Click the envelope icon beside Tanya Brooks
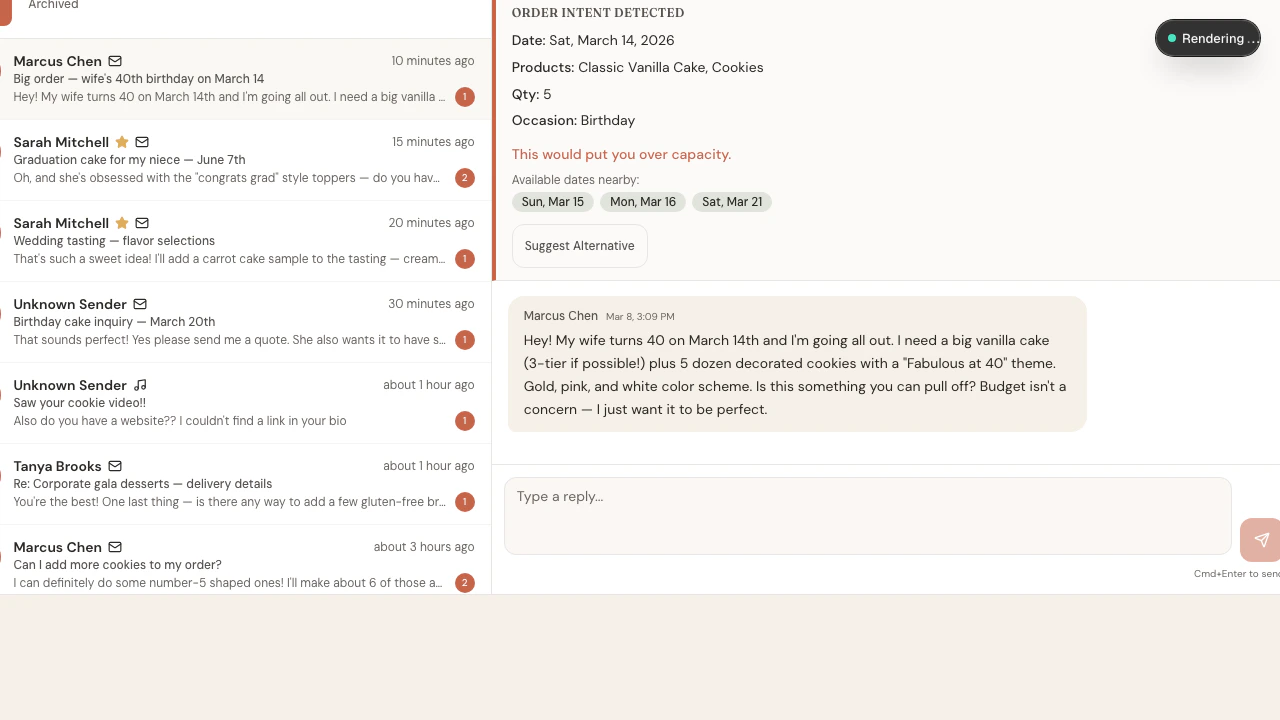Screen dimensions: 1280x720 click(x=115, y=466)
